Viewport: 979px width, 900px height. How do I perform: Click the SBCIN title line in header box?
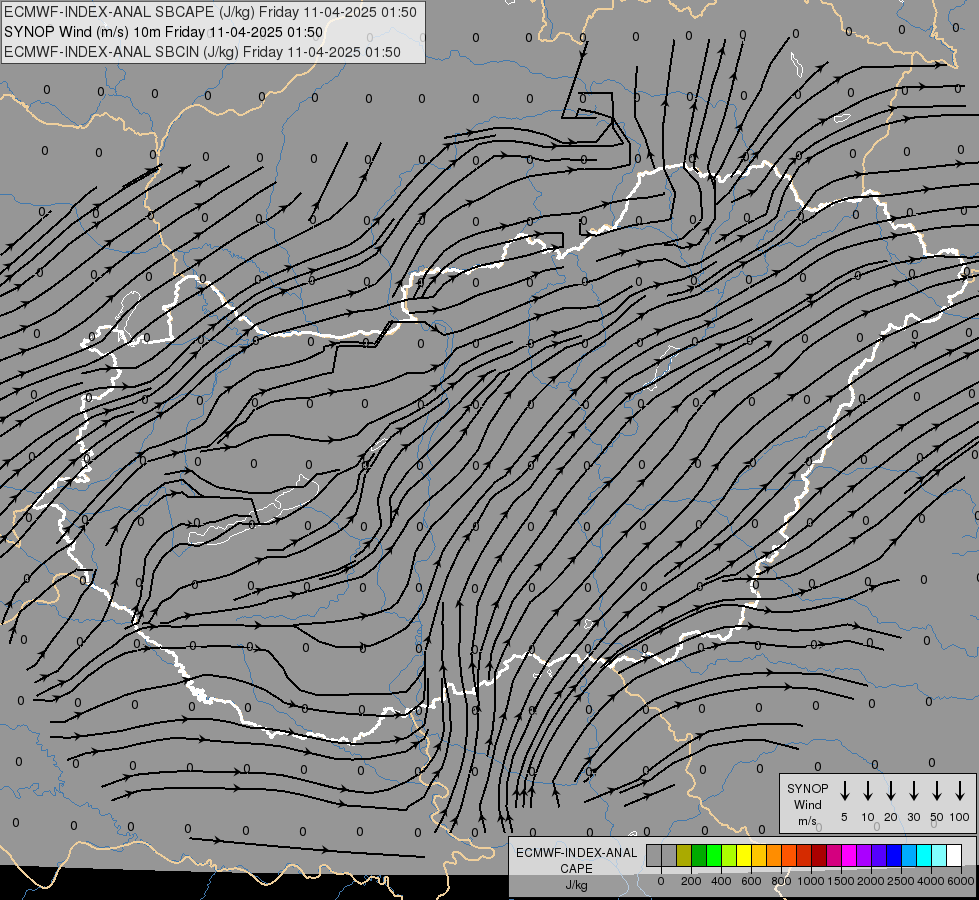click(202, 52)
